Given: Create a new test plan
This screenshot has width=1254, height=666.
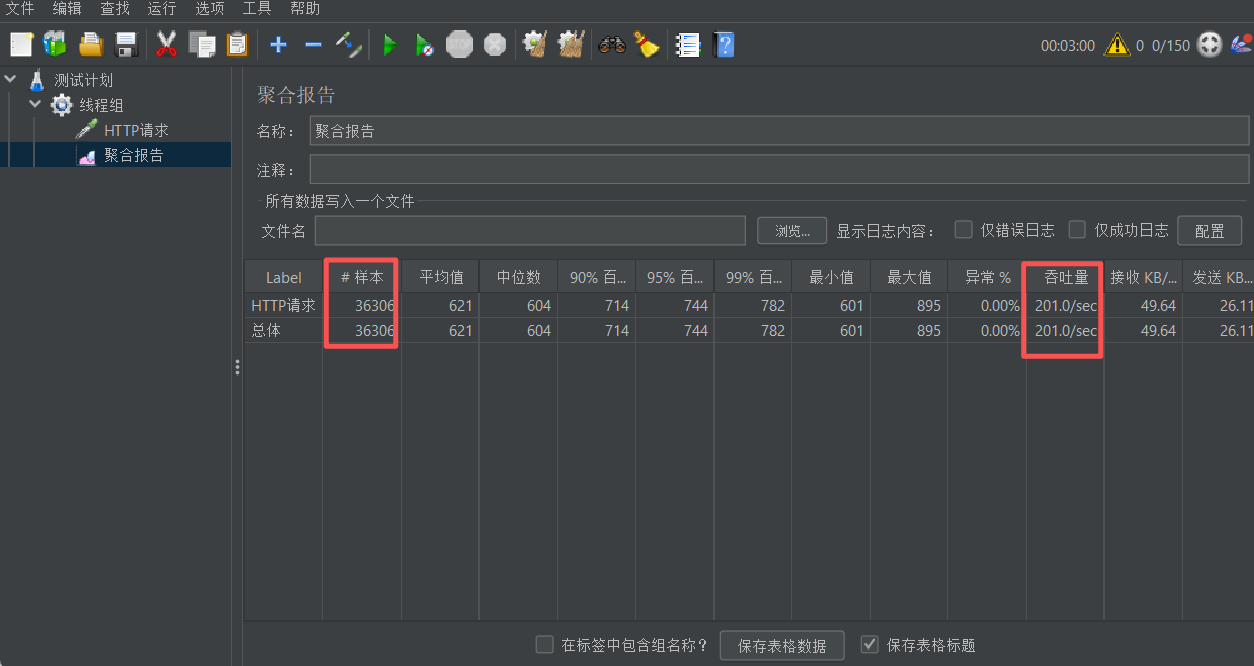Looking at the screenshot, I should 20,44.
